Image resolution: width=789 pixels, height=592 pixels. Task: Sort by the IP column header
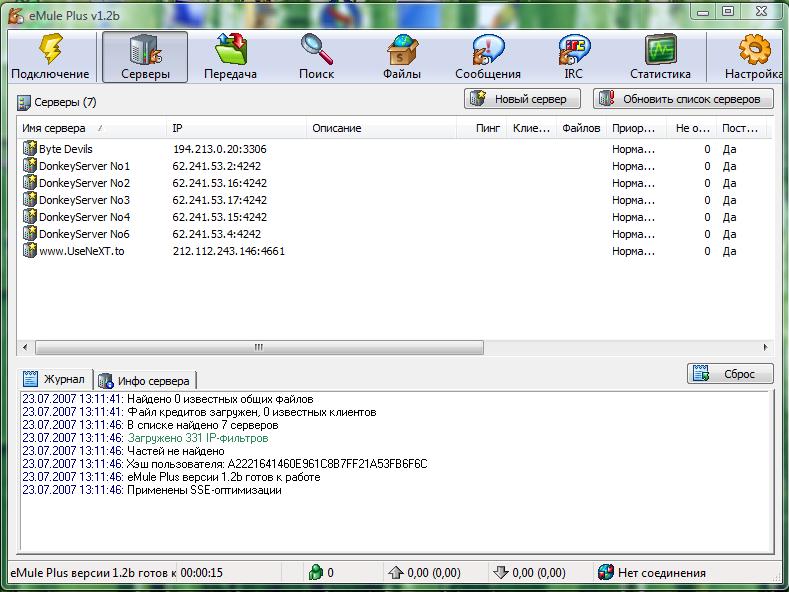pos(236,128)
